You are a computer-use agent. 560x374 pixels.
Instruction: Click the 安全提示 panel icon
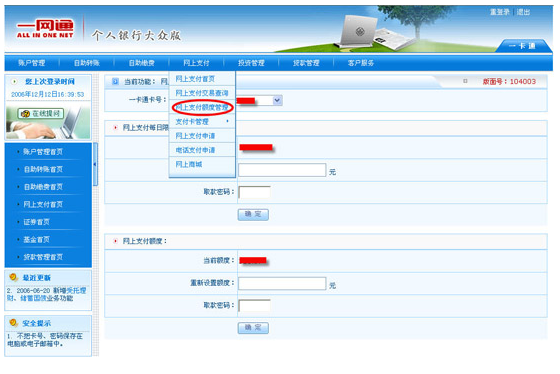[14, 323]
